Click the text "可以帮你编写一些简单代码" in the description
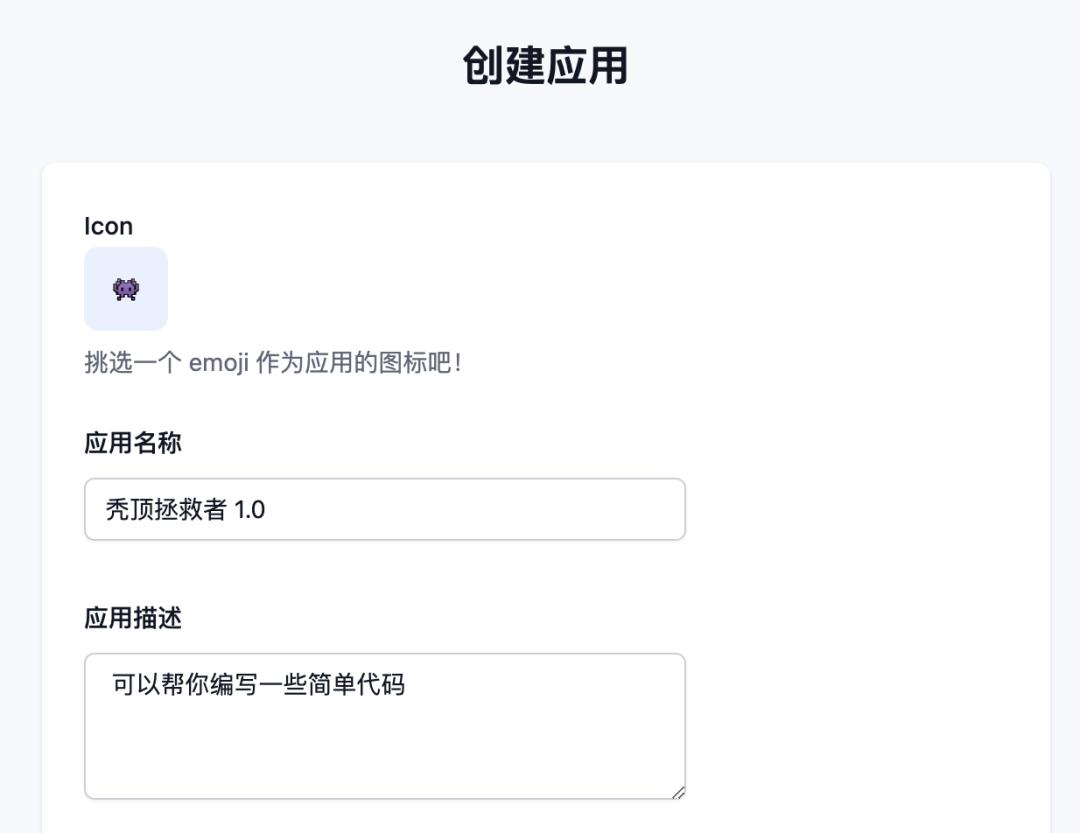The width and height of the screenshot is (1080, 833). click(x=258, y=685)
